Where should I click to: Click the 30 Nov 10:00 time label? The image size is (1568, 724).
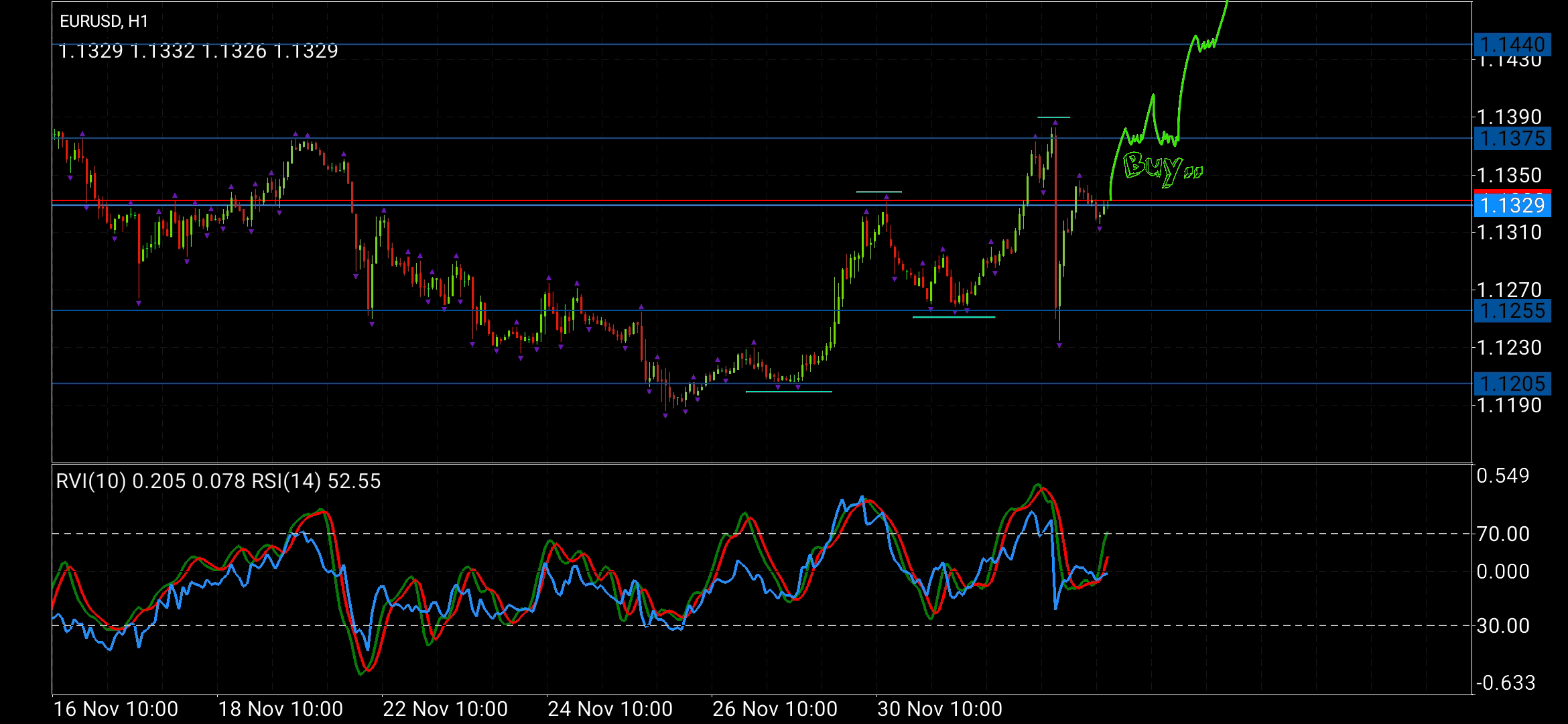pos(939,709)
